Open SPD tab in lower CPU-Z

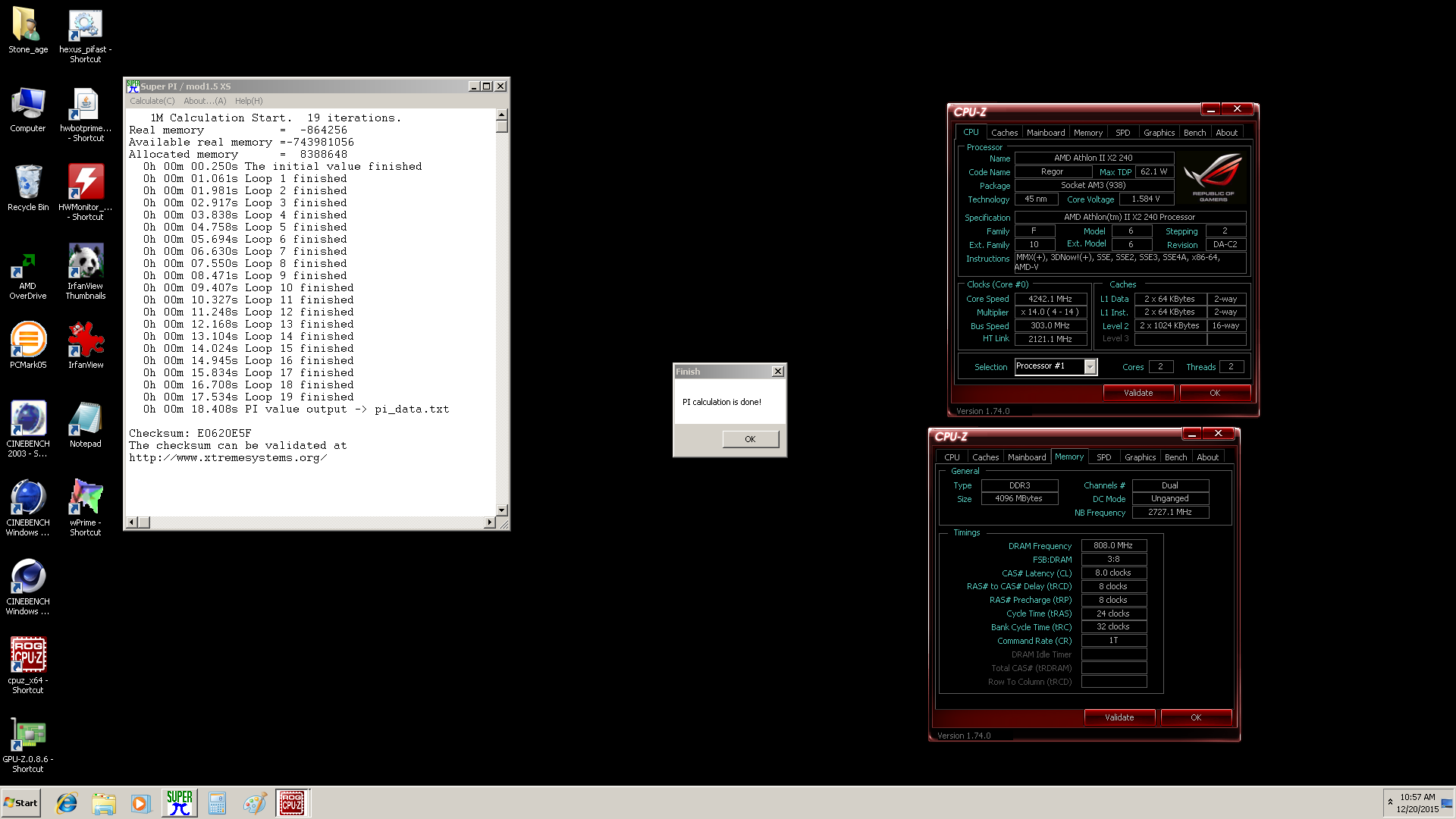point(1103,457)
